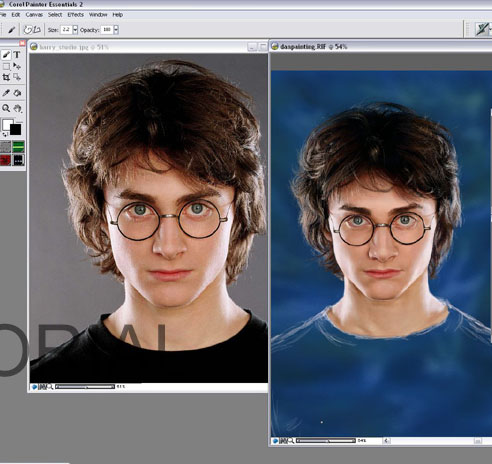The width and height of the screenshot is (492, 464).
Task: Click the harry_studio reference photo canvas
Action: click(149, 218)
